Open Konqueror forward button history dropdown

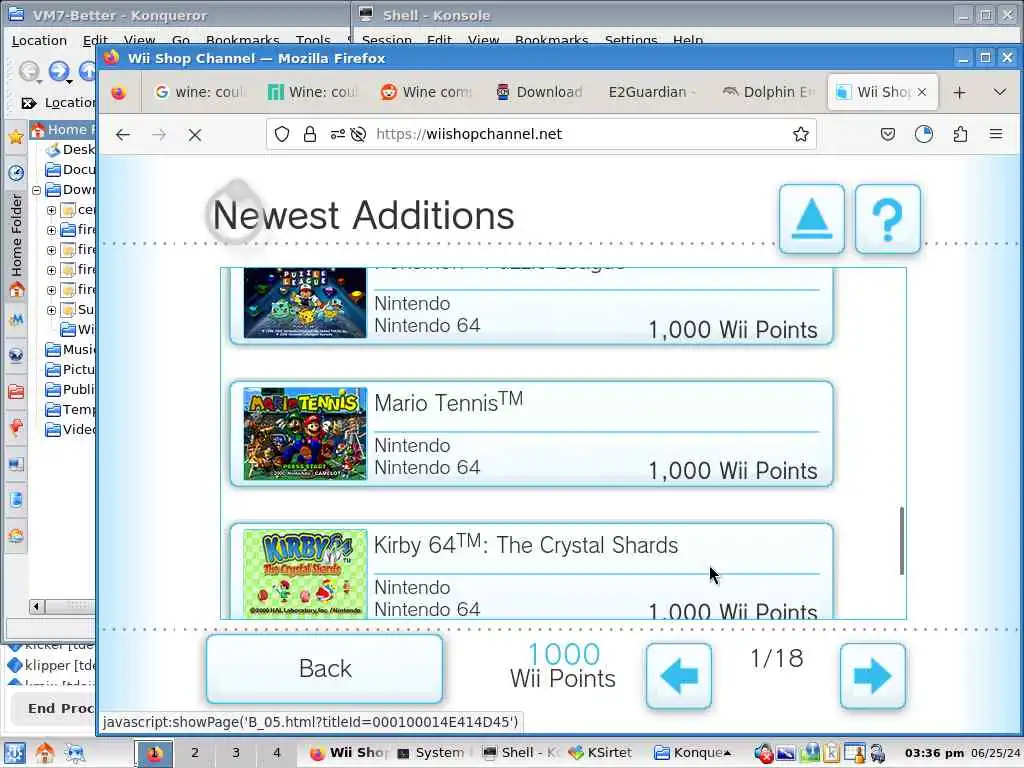[x=69, y=81]
